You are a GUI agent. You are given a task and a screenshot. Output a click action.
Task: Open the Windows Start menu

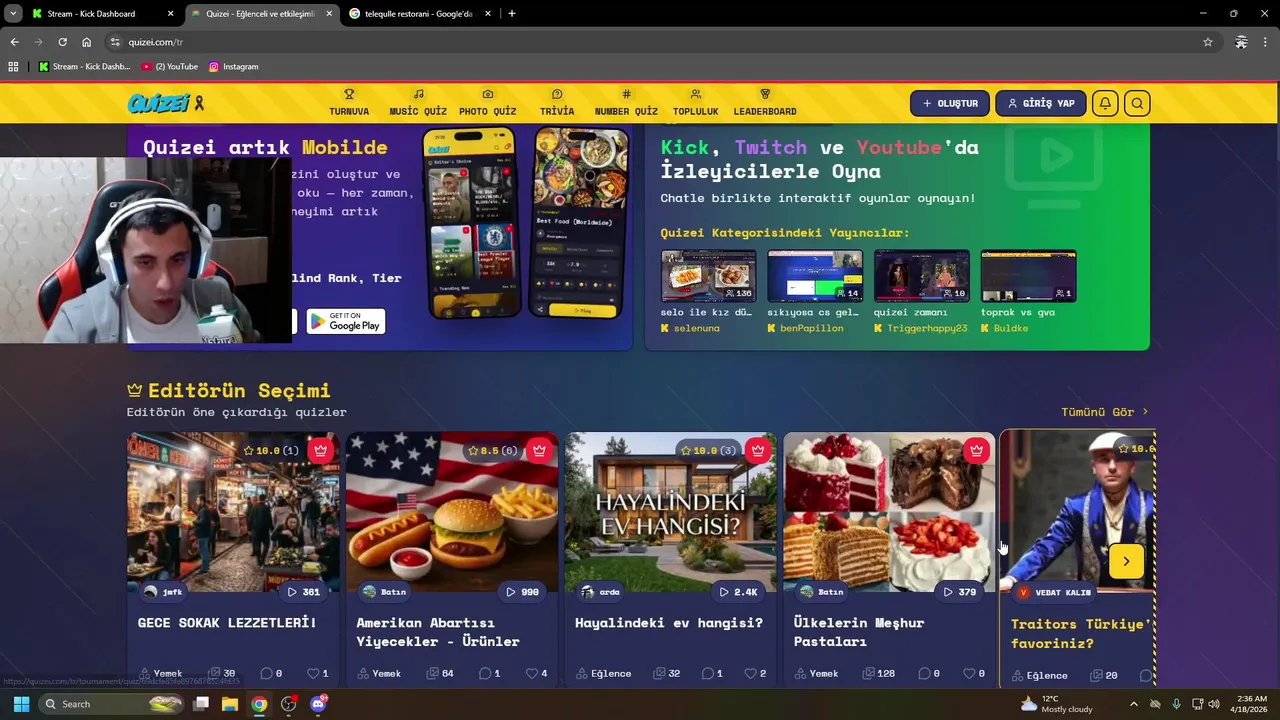tap(21, 704)
